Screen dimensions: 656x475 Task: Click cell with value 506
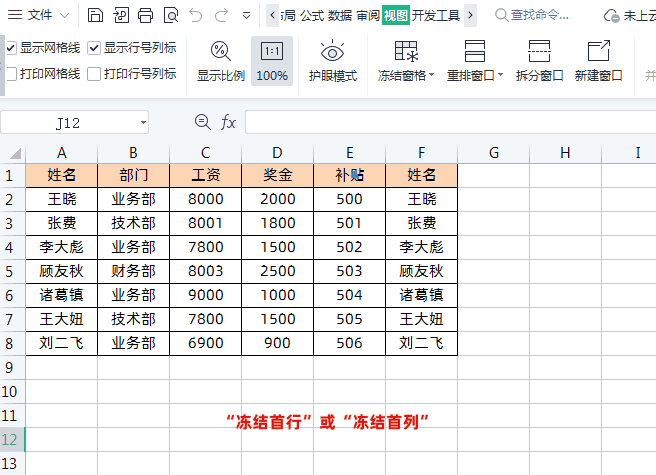click(x=349, y=343)
